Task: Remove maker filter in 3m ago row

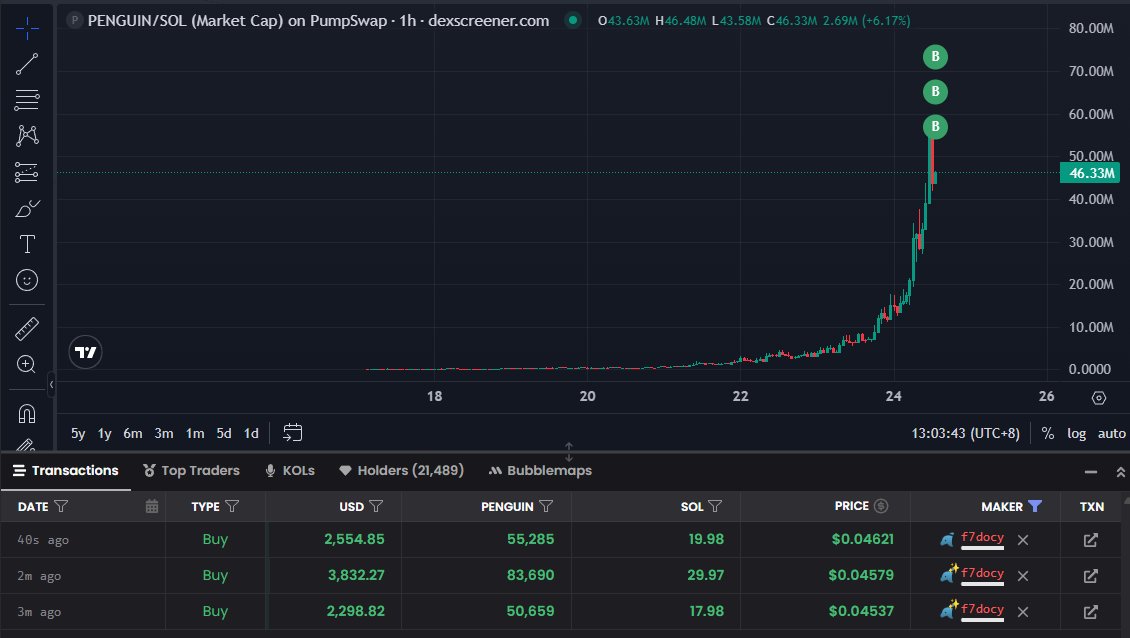Action: tap(1023, 612)
